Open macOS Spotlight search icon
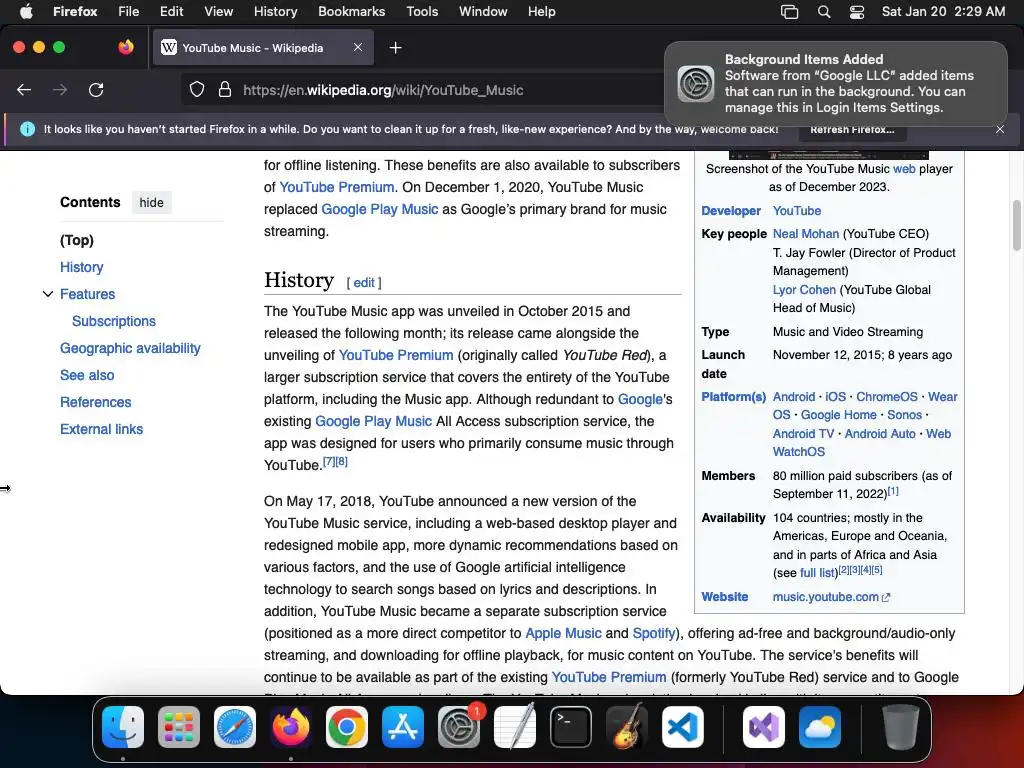 824,12
